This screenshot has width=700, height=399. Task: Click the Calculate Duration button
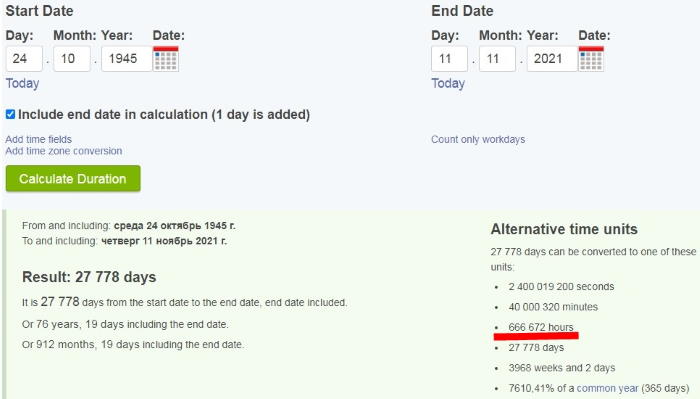(x=73, y=179)
